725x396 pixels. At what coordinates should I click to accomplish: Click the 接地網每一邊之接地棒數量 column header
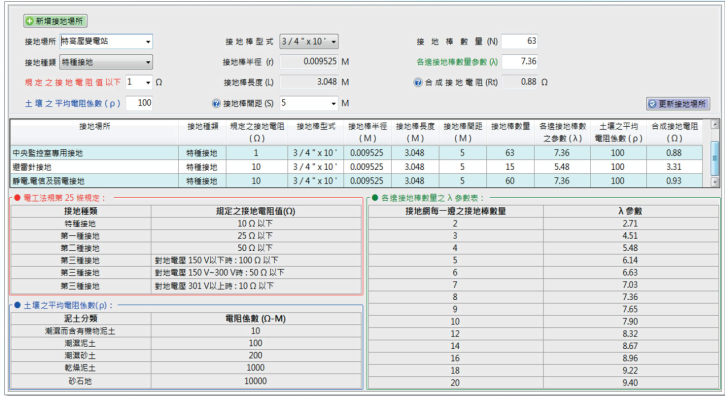455,211
